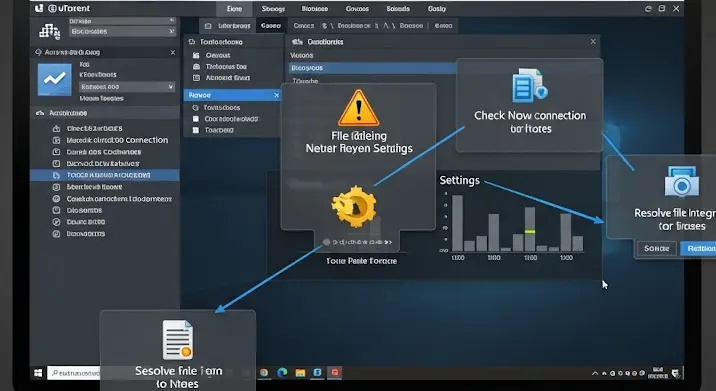
Task: Click the blue camera icon in Resolve card
Action: pos(681,181)
